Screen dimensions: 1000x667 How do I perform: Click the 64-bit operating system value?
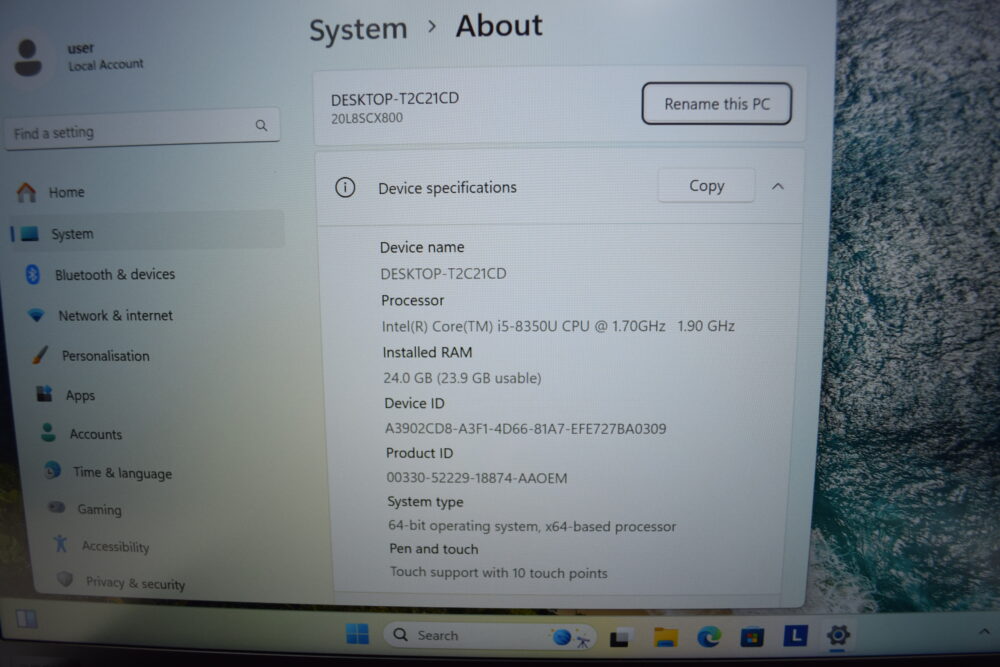click(532, 526)
